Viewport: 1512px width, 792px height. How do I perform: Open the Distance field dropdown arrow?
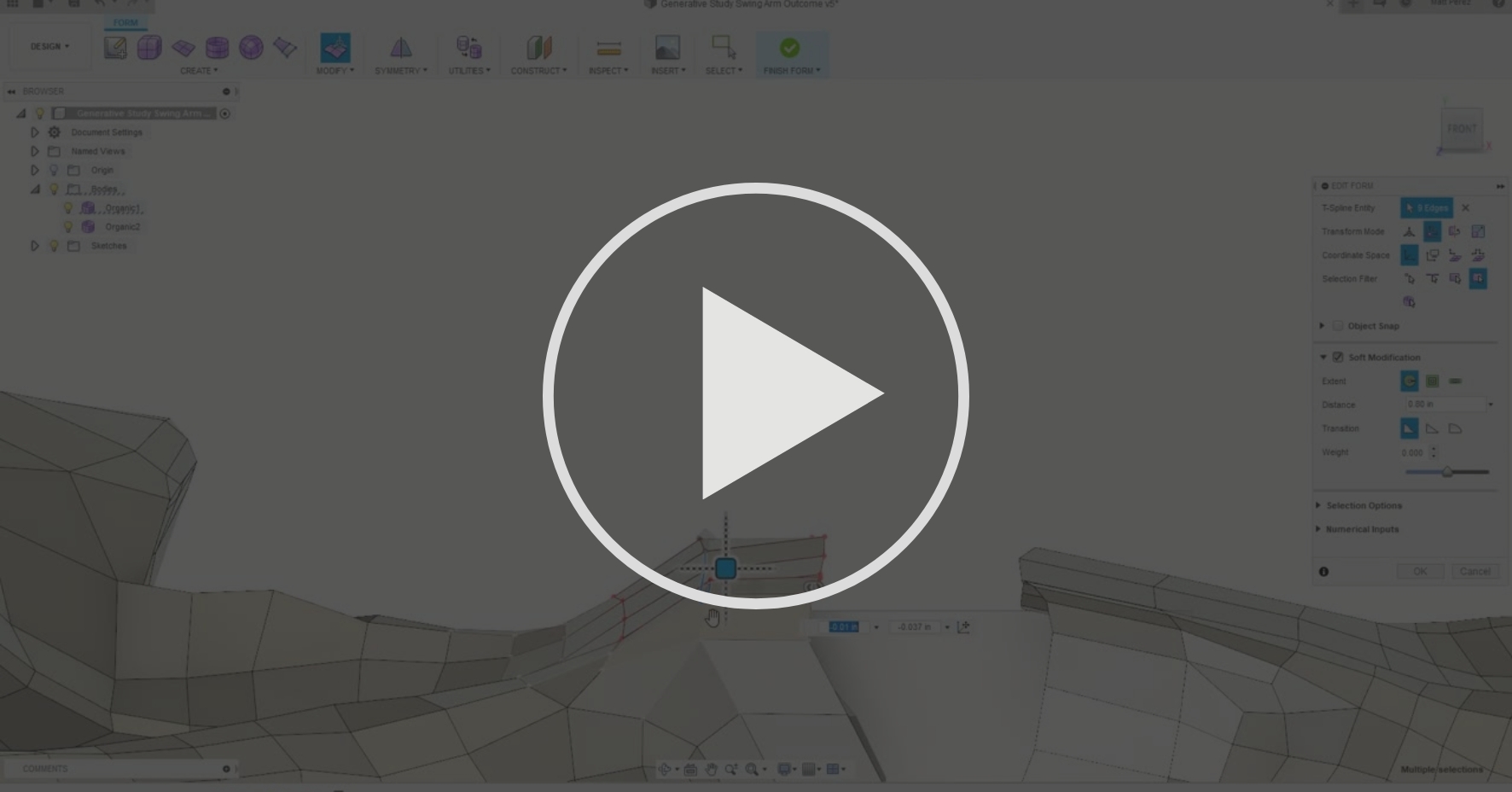click(x=1491, y=405)
